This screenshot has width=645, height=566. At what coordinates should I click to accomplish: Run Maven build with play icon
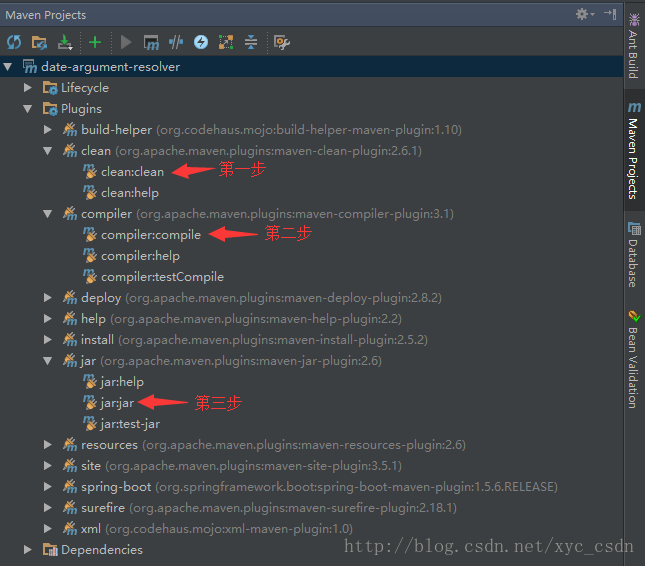click(x=126, y=42)
